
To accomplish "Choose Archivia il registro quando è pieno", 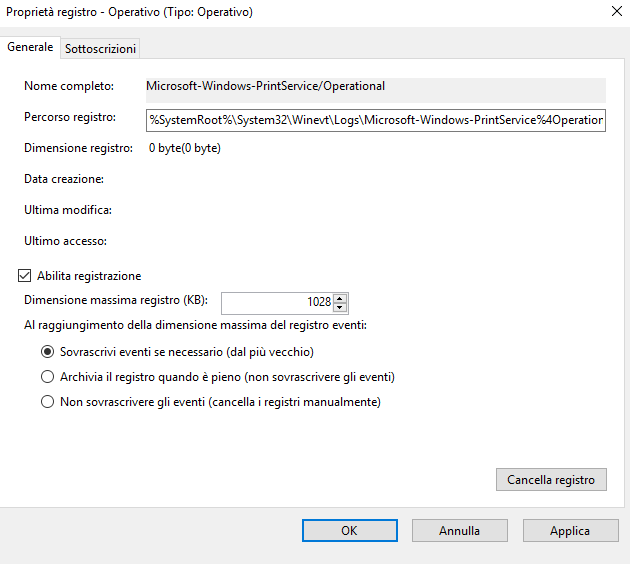I will (47, 377).
